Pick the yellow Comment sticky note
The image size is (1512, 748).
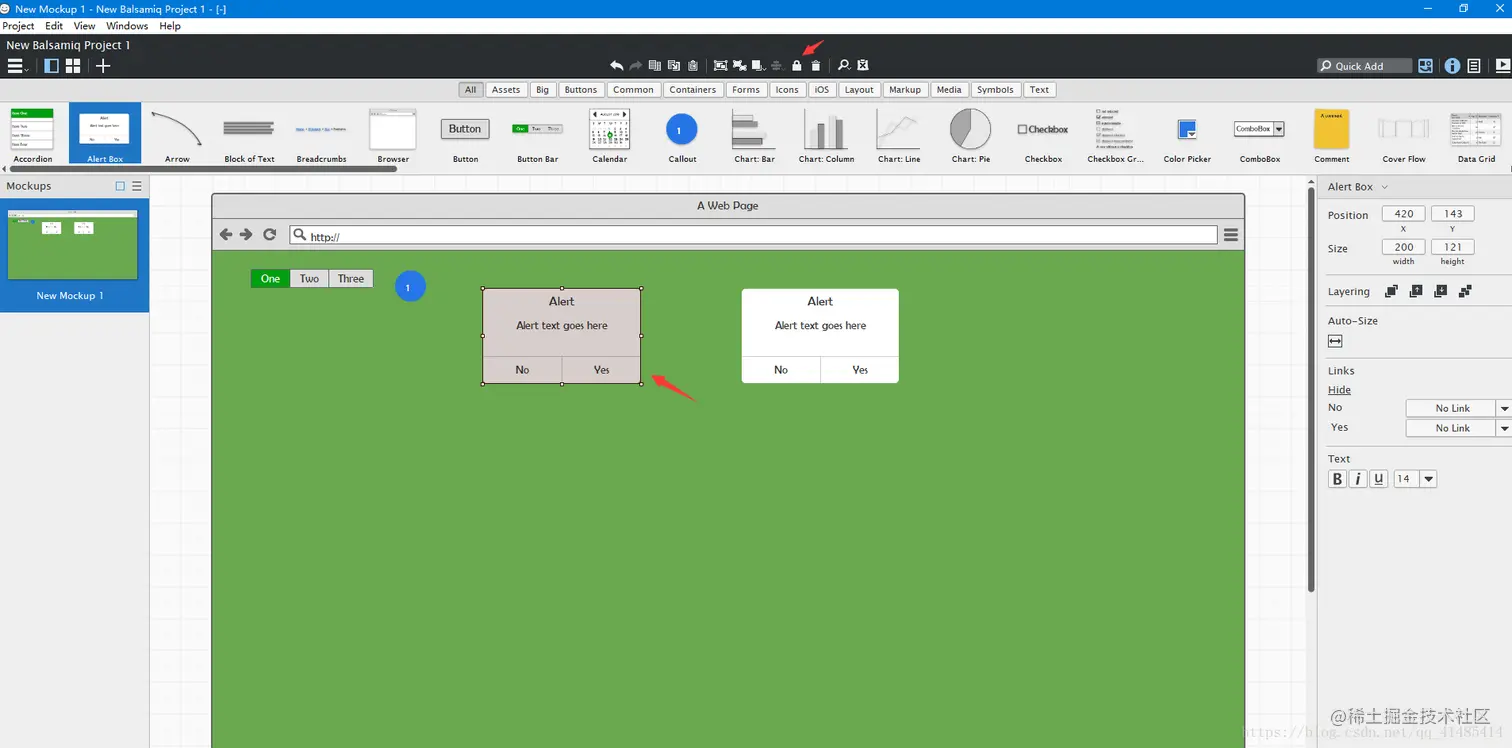[x=1331, y=135]
